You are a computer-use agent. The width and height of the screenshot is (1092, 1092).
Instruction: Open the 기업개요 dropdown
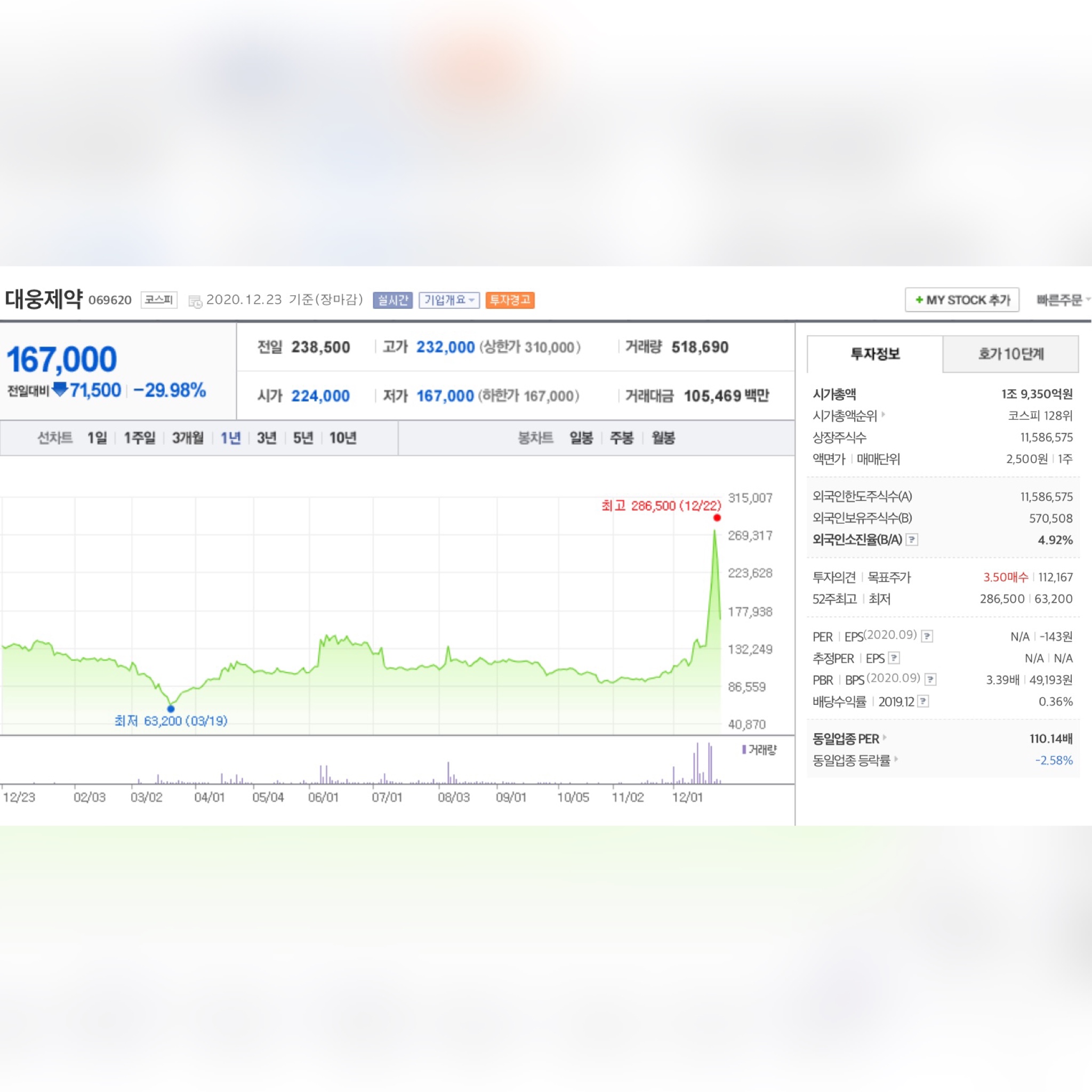[x=449, y=300]
